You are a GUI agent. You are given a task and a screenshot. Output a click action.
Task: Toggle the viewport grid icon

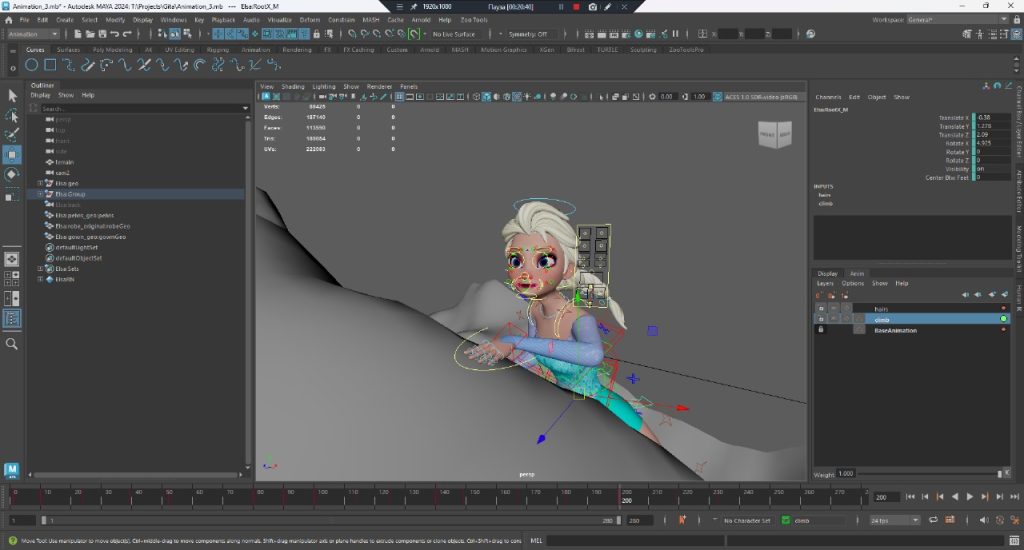(399, 97)
